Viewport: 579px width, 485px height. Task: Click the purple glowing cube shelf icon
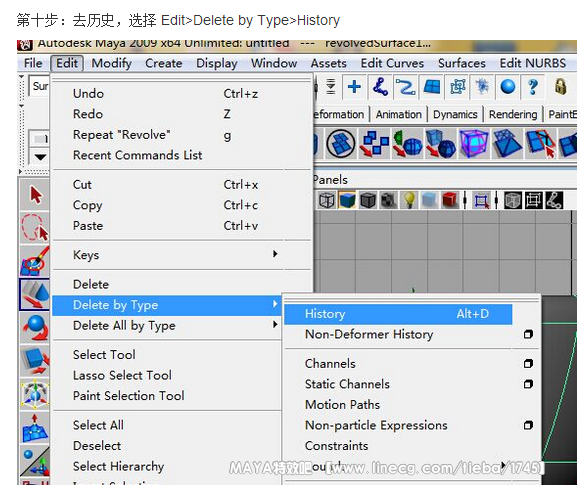474,143
